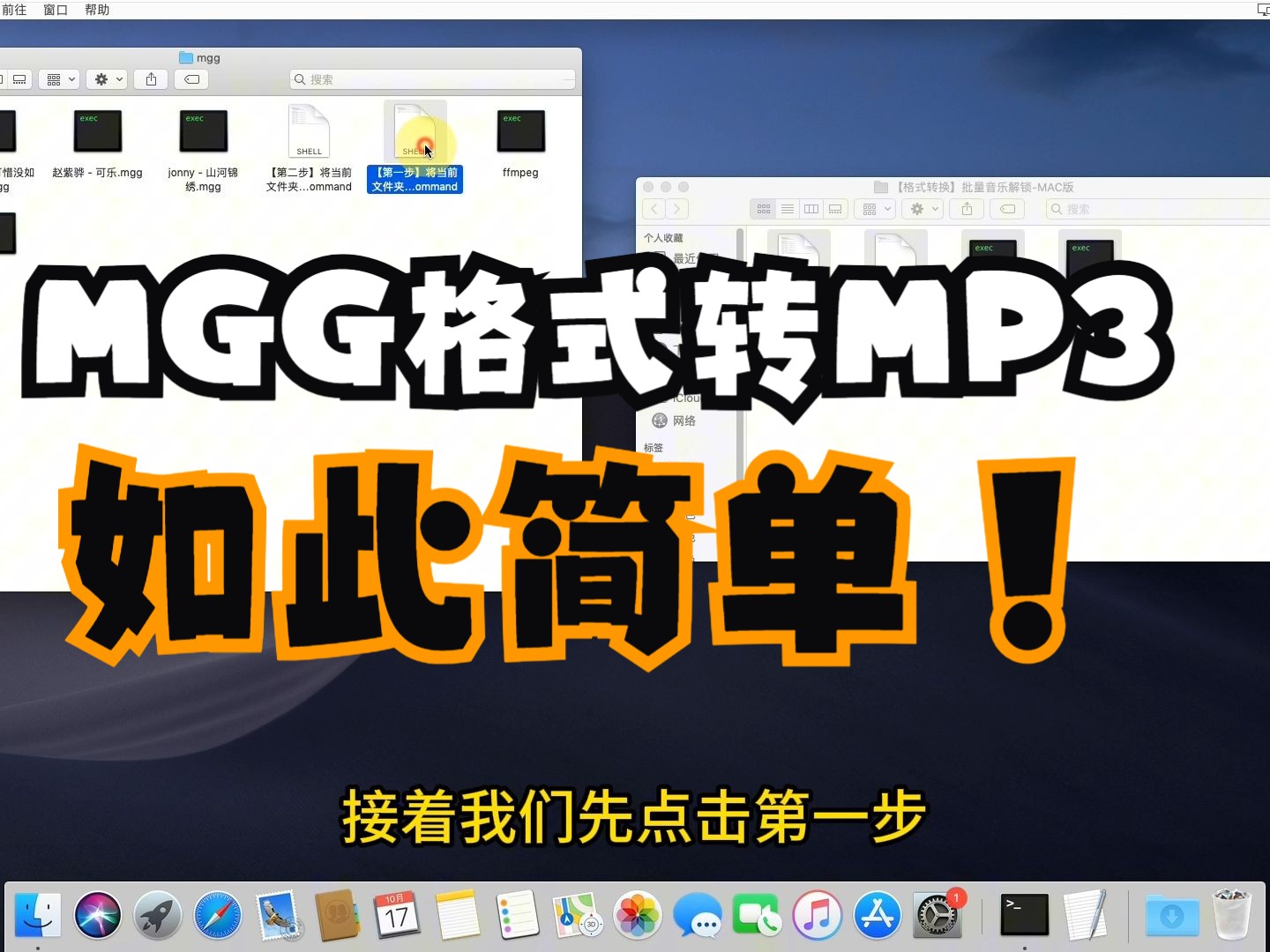The image size is (1270, 952).
Task: Open Finder from the Dock
Action: (x=38, y=915)
